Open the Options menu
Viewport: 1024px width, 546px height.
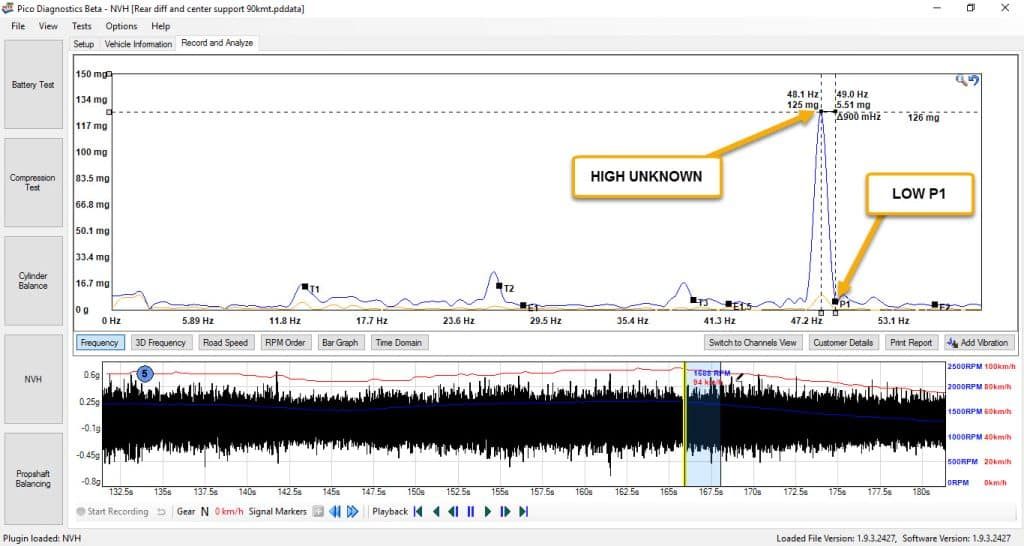pos(121,26)
